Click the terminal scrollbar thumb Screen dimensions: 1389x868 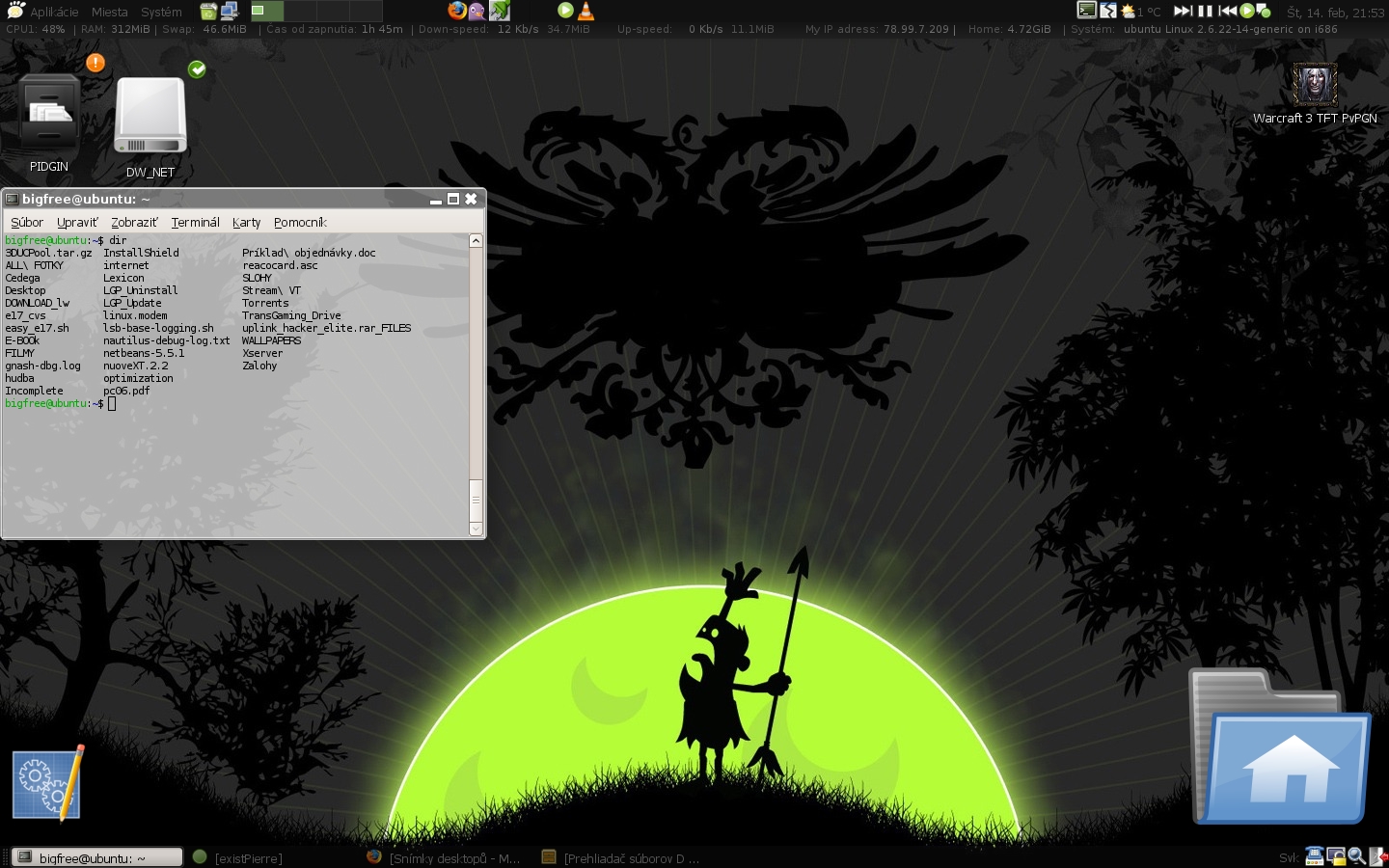point(476,500)
